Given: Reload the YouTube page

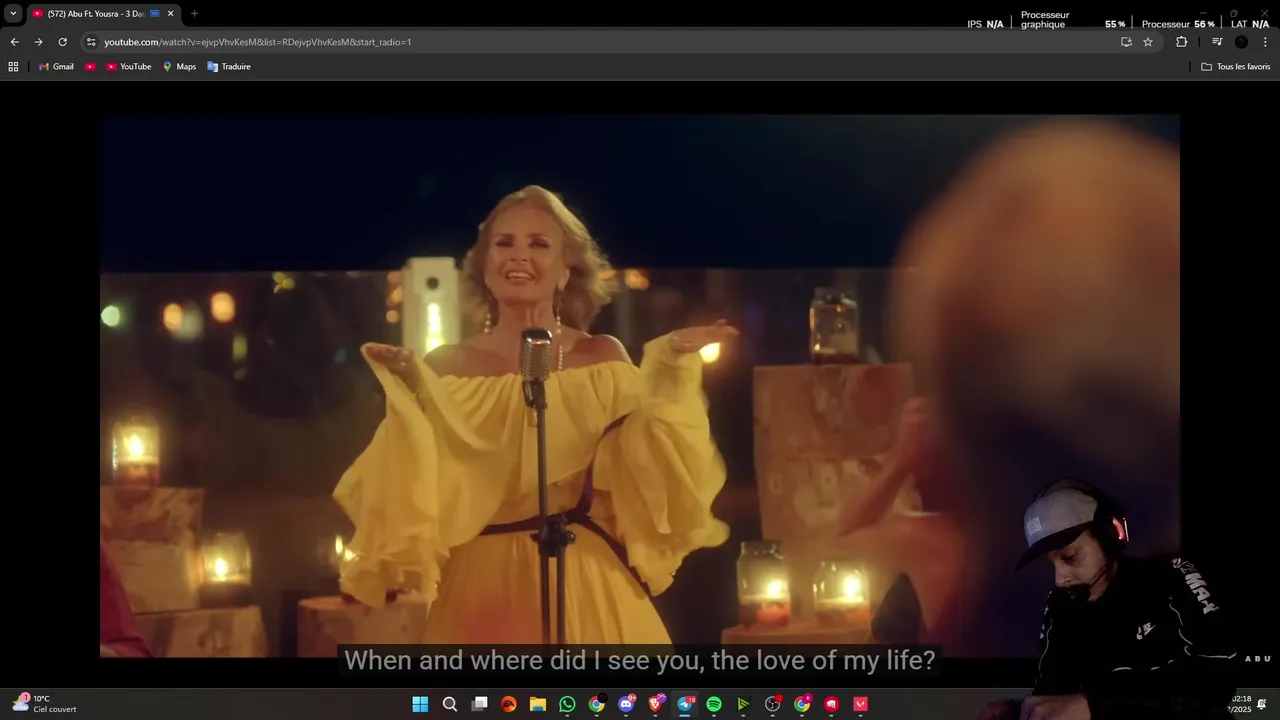Looking at the screenshot, I should coord(62,42).
